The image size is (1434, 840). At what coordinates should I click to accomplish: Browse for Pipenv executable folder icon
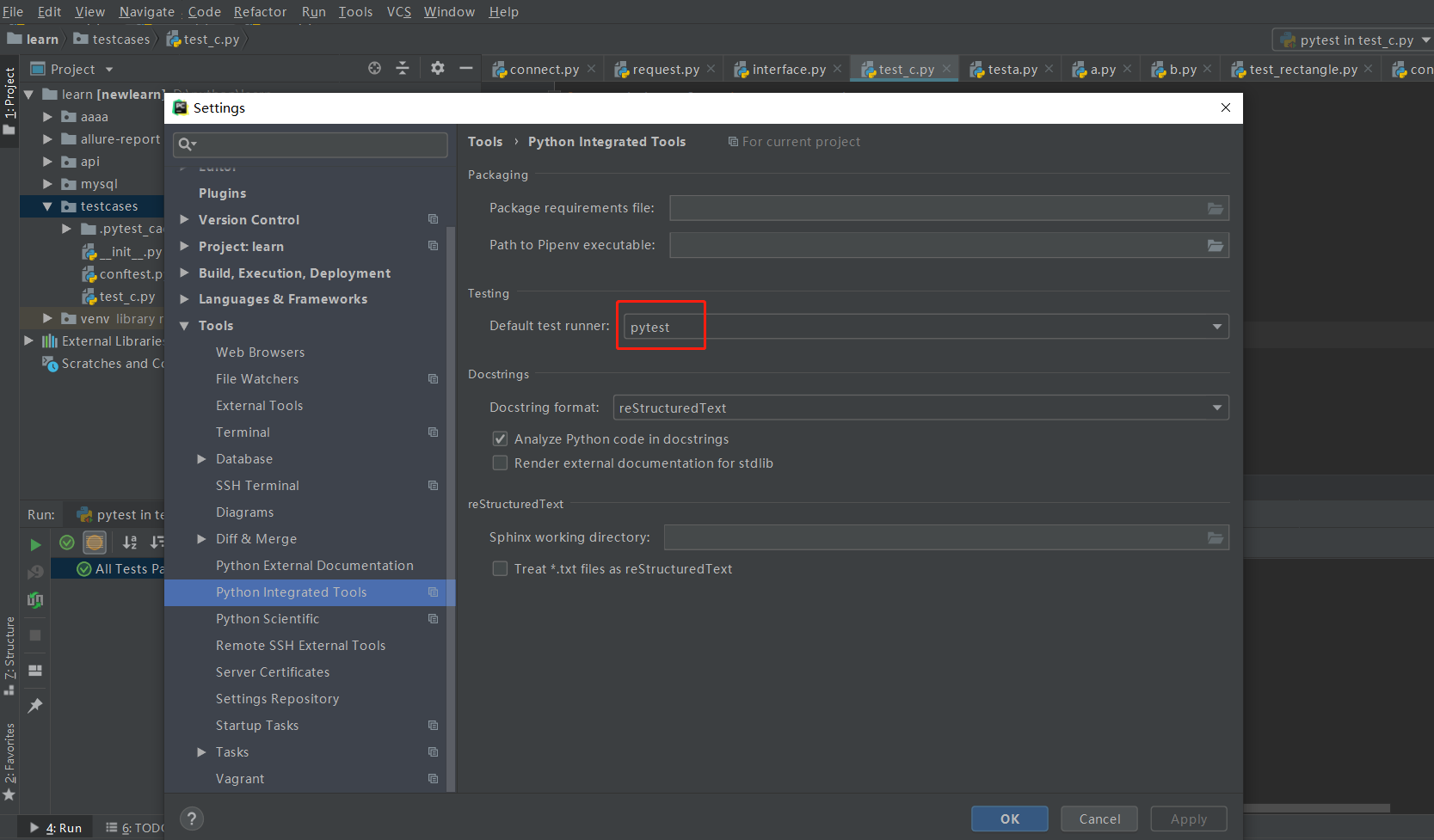click(1216, 245)
